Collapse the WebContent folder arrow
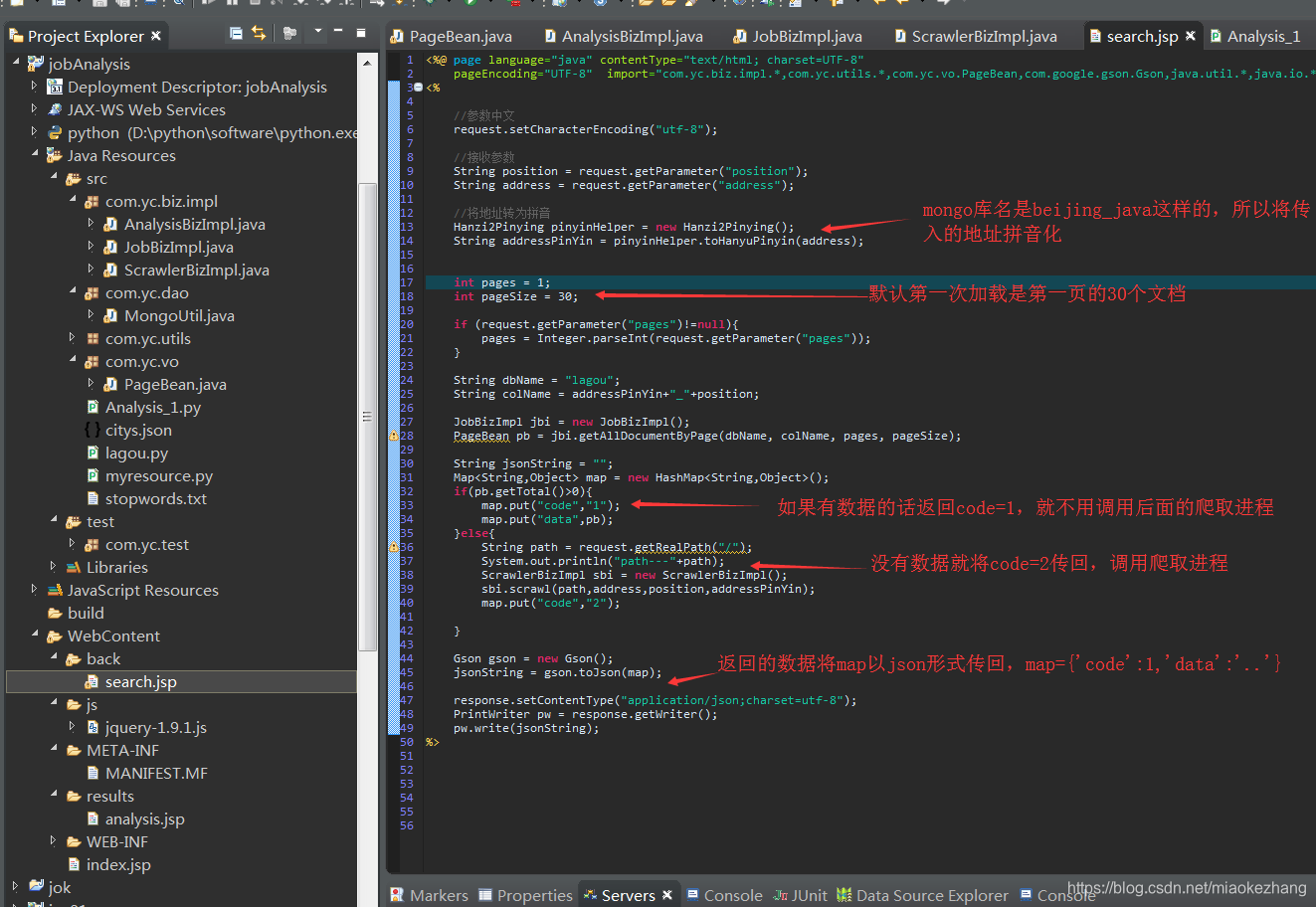This screenshot has height=907, width=1316. [x=35, y=635]
